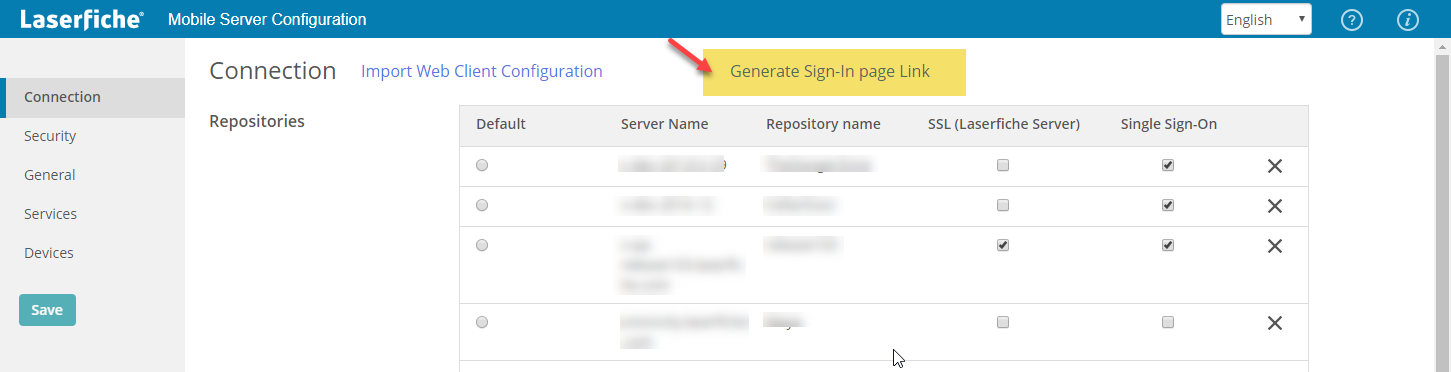
Task: Remove the first repository row with X
Action: click(1275, 167)
